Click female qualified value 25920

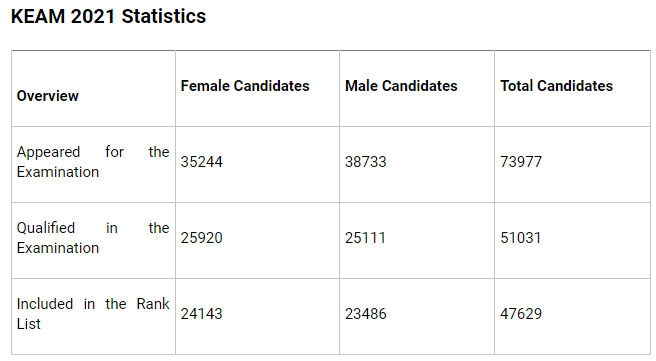201,238
